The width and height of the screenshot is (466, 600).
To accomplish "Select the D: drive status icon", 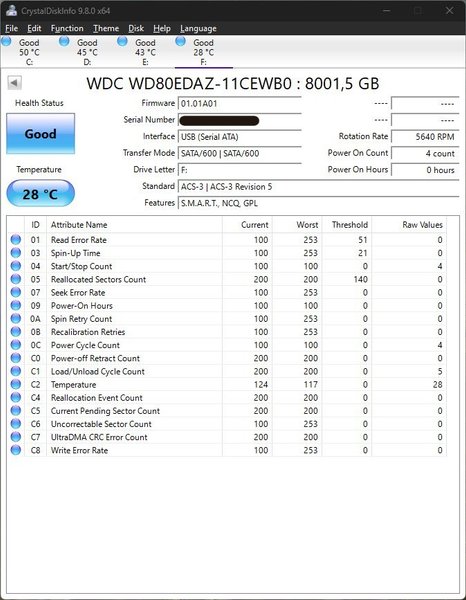I will (x=64, y=41).
